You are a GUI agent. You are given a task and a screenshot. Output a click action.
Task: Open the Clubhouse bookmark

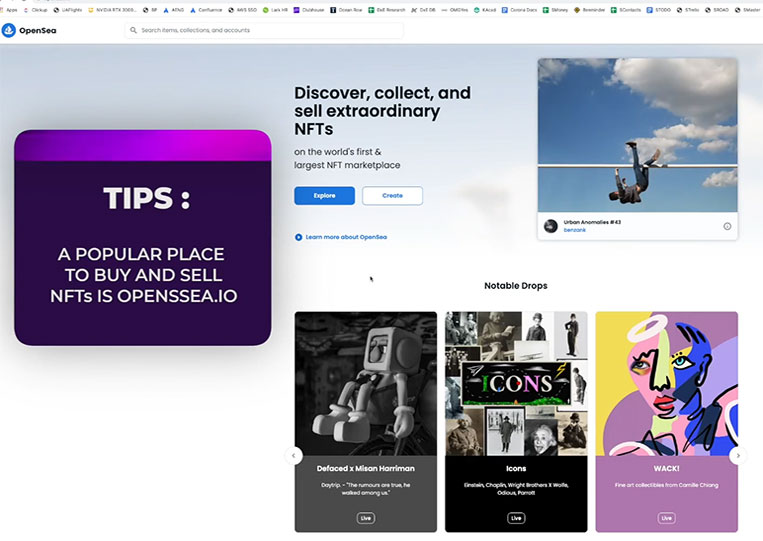point(309,10)
